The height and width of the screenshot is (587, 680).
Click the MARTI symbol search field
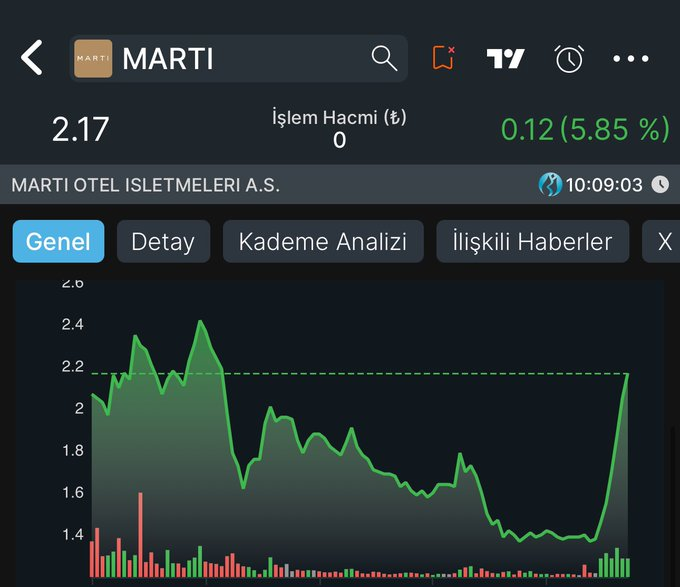[x=238, y=59]
